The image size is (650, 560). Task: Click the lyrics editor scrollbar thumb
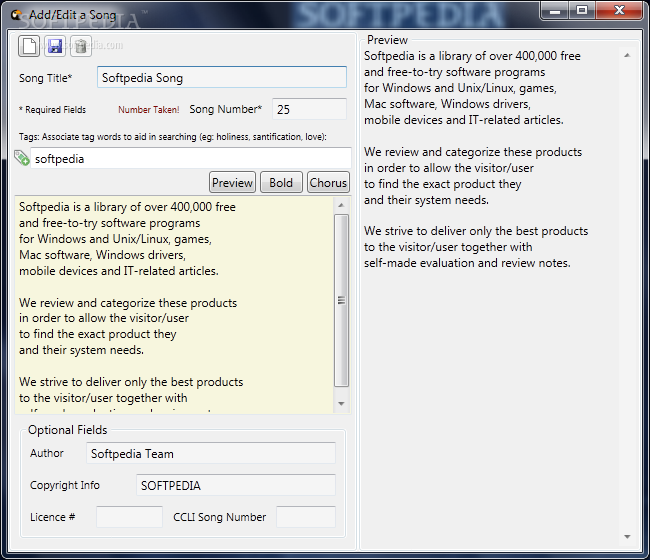[x=341, y=301]
